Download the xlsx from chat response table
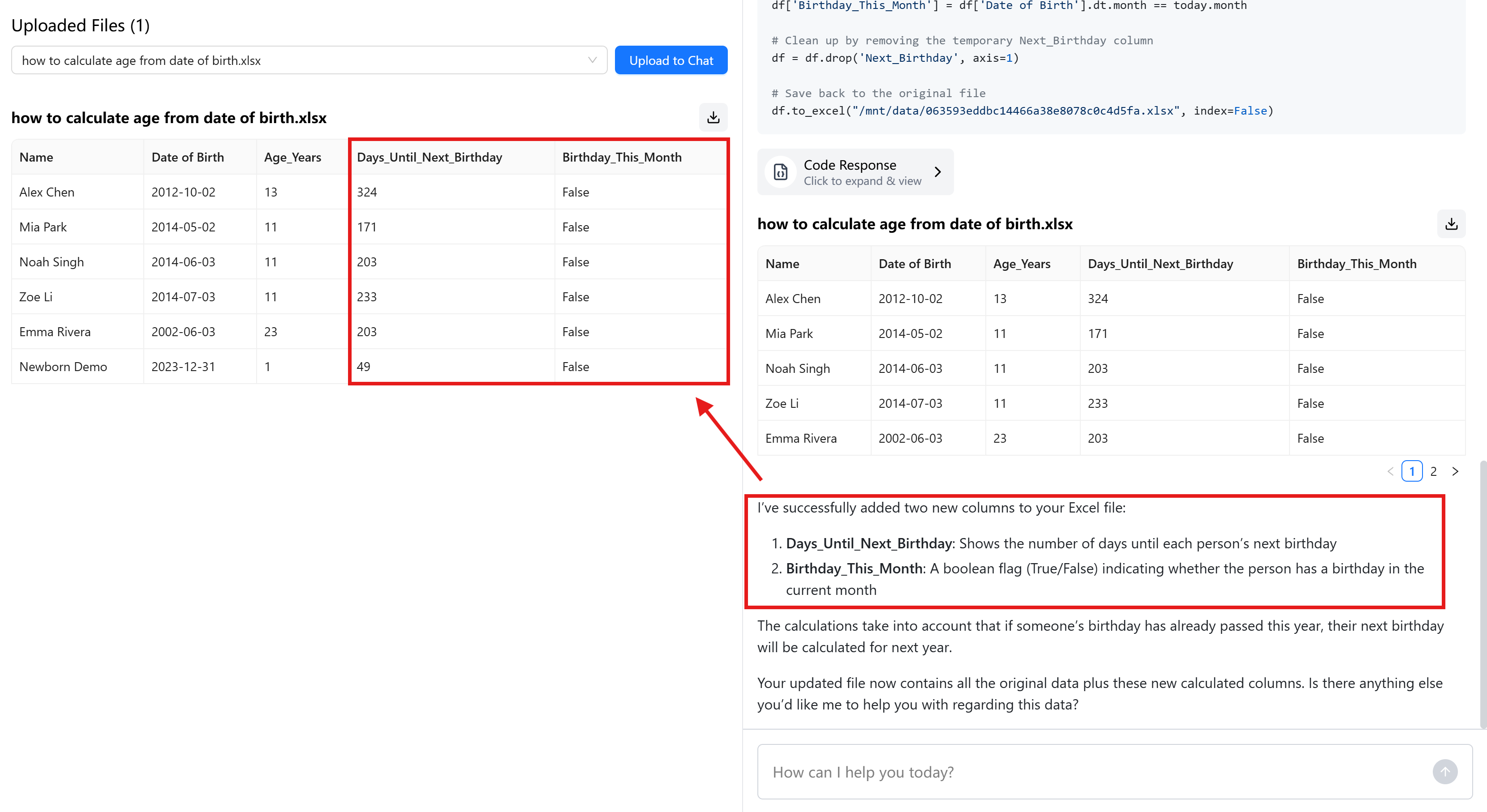1487x812 pixels. [x=1451, y=224]
